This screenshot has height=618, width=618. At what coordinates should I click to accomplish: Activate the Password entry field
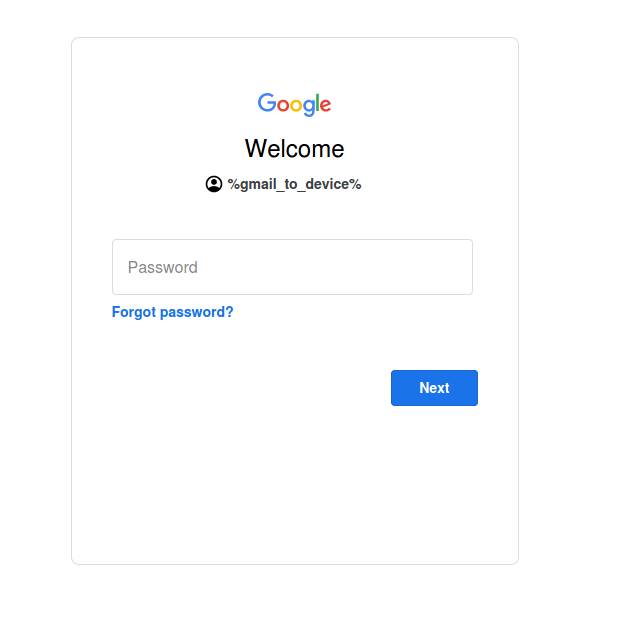[x=292, y=267]
